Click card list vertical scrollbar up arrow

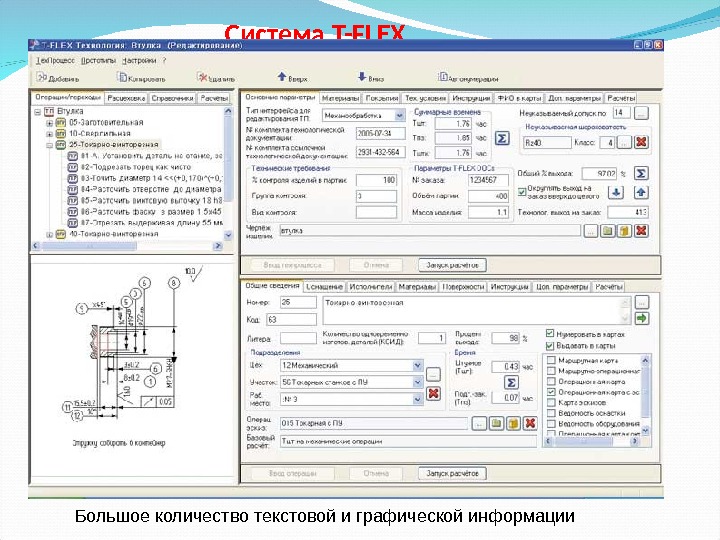point(646,360)
